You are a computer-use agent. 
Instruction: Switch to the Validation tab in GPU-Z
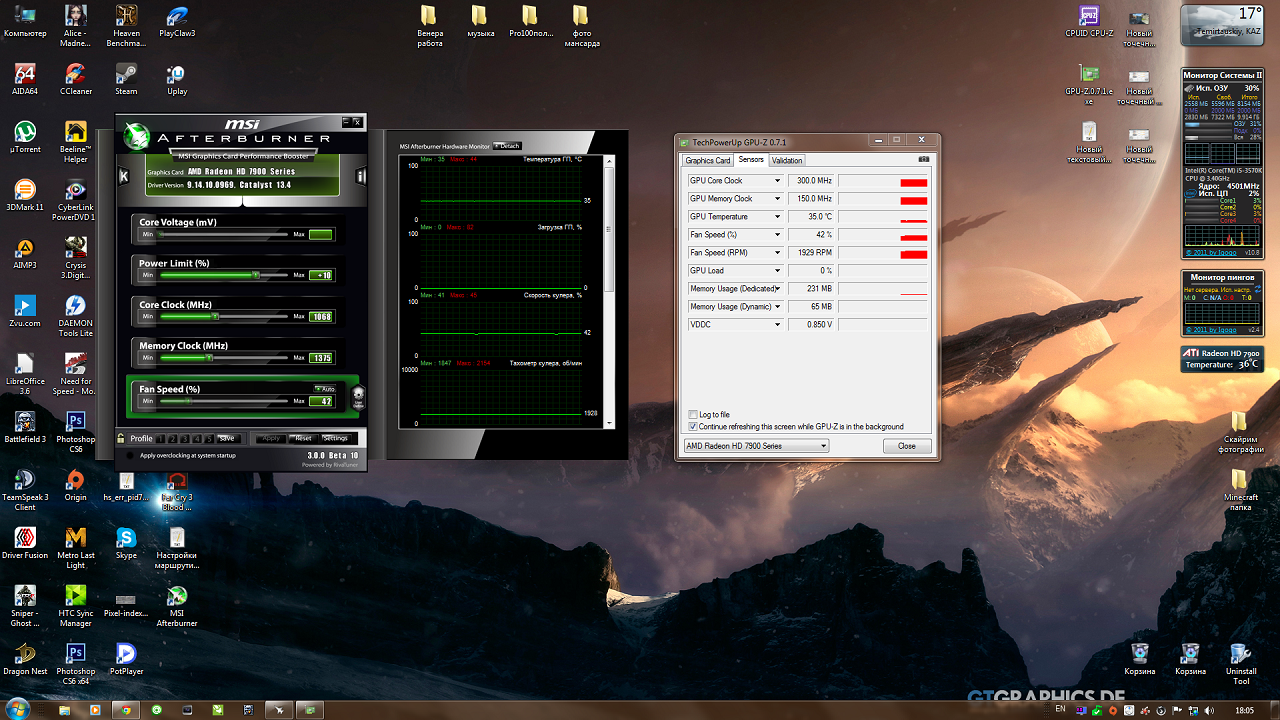click(787, 160)
